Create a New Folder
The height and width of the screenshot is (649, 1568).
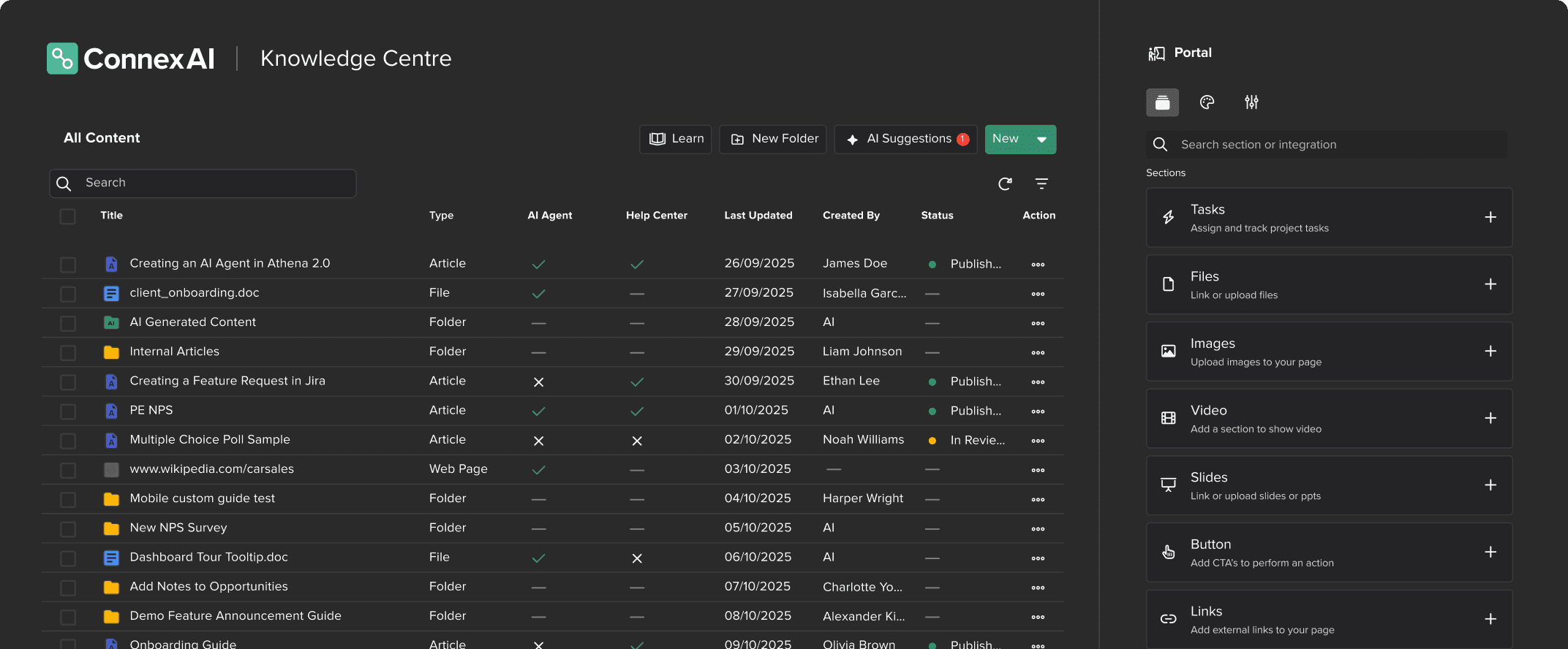[x=773, y=139]
